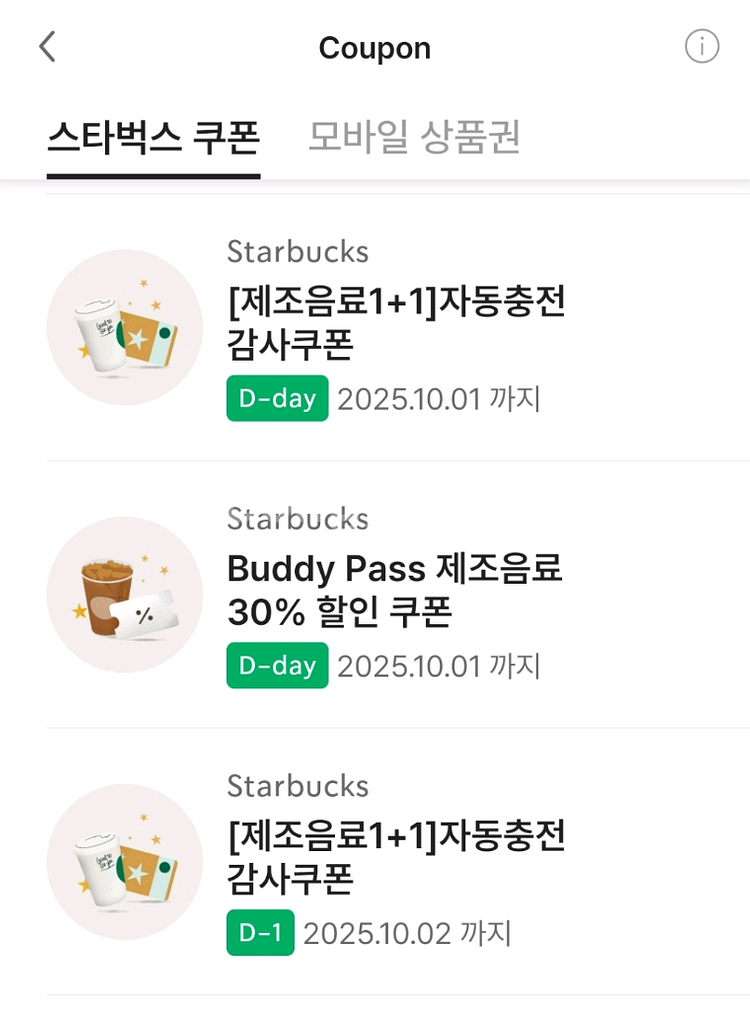The width and height of the screenshot is (750, 1011).
Task: Tap first coupon's cup and card icon
Action: 125,327
